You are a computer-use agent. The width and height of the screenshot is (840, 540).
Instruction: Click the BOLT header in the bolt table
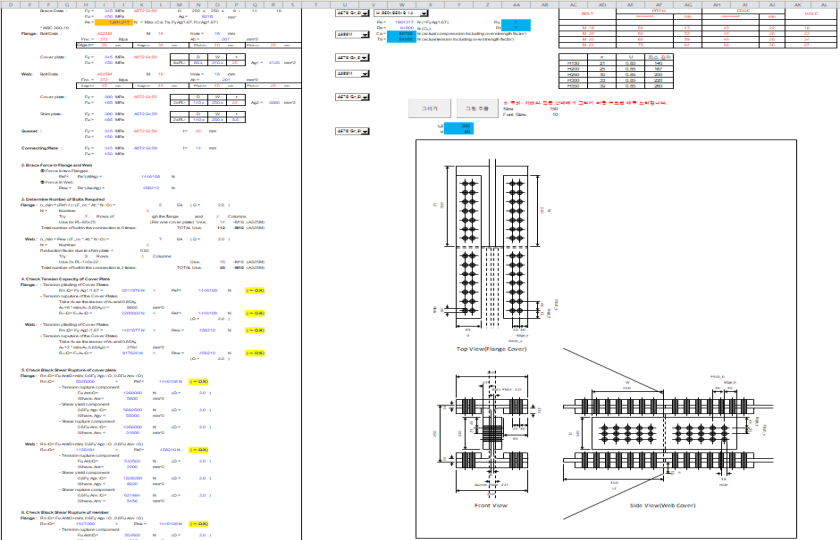[x=574, y=11]
